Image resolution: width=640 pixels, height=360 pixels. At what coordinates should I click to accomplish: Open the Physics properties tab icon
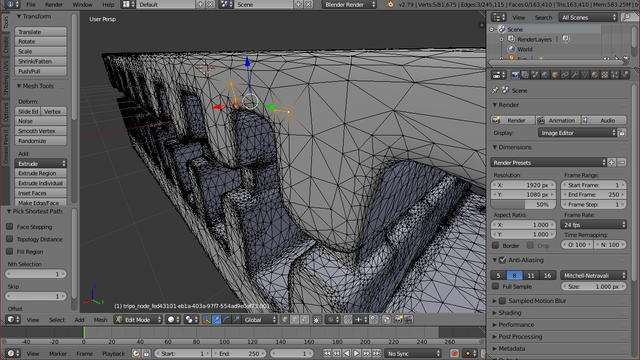point(625,75)
